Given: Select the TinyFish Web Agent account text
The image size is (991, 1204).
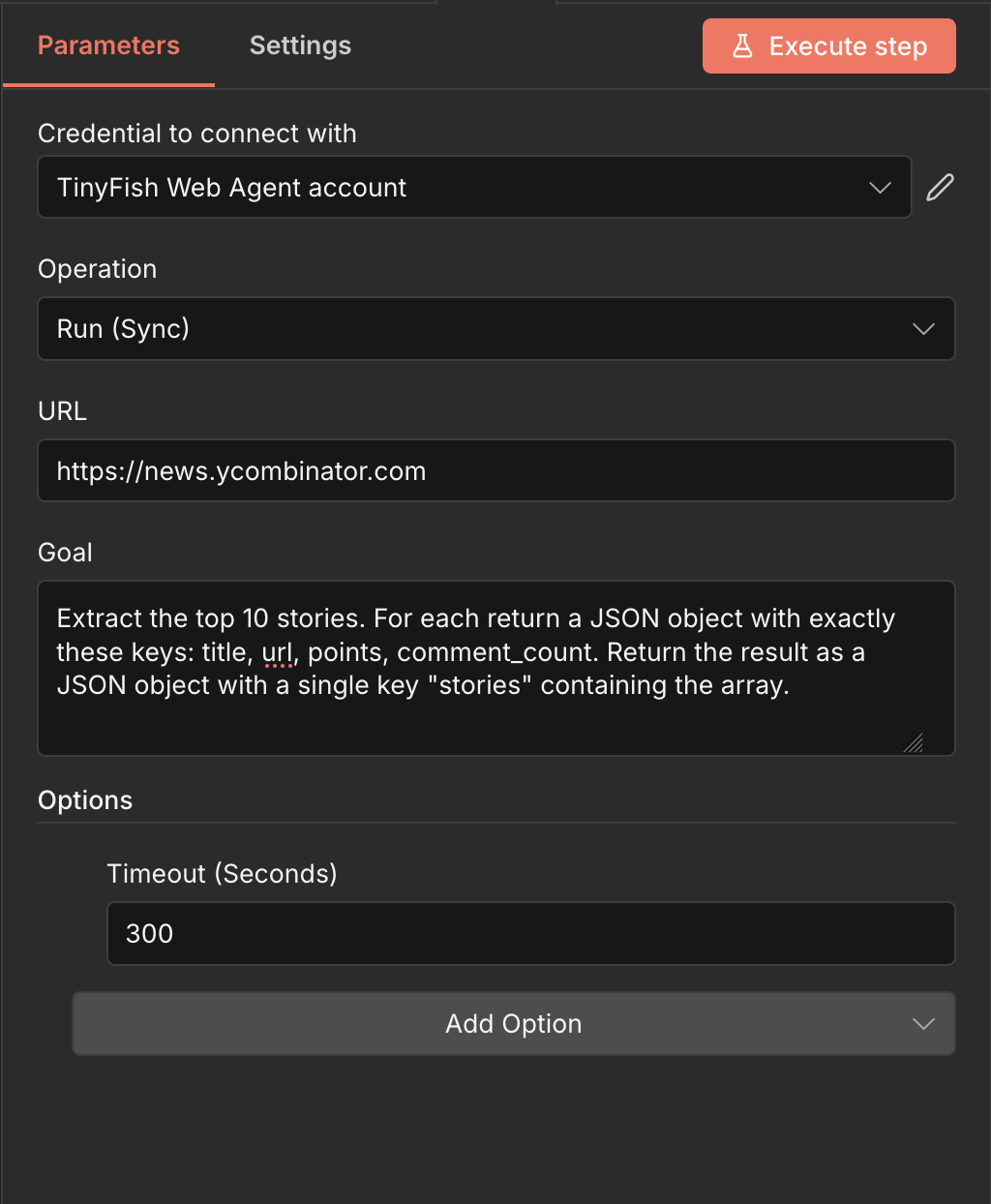Looking at the screenshot, I should pyautogui.click(x=231, y=187).
